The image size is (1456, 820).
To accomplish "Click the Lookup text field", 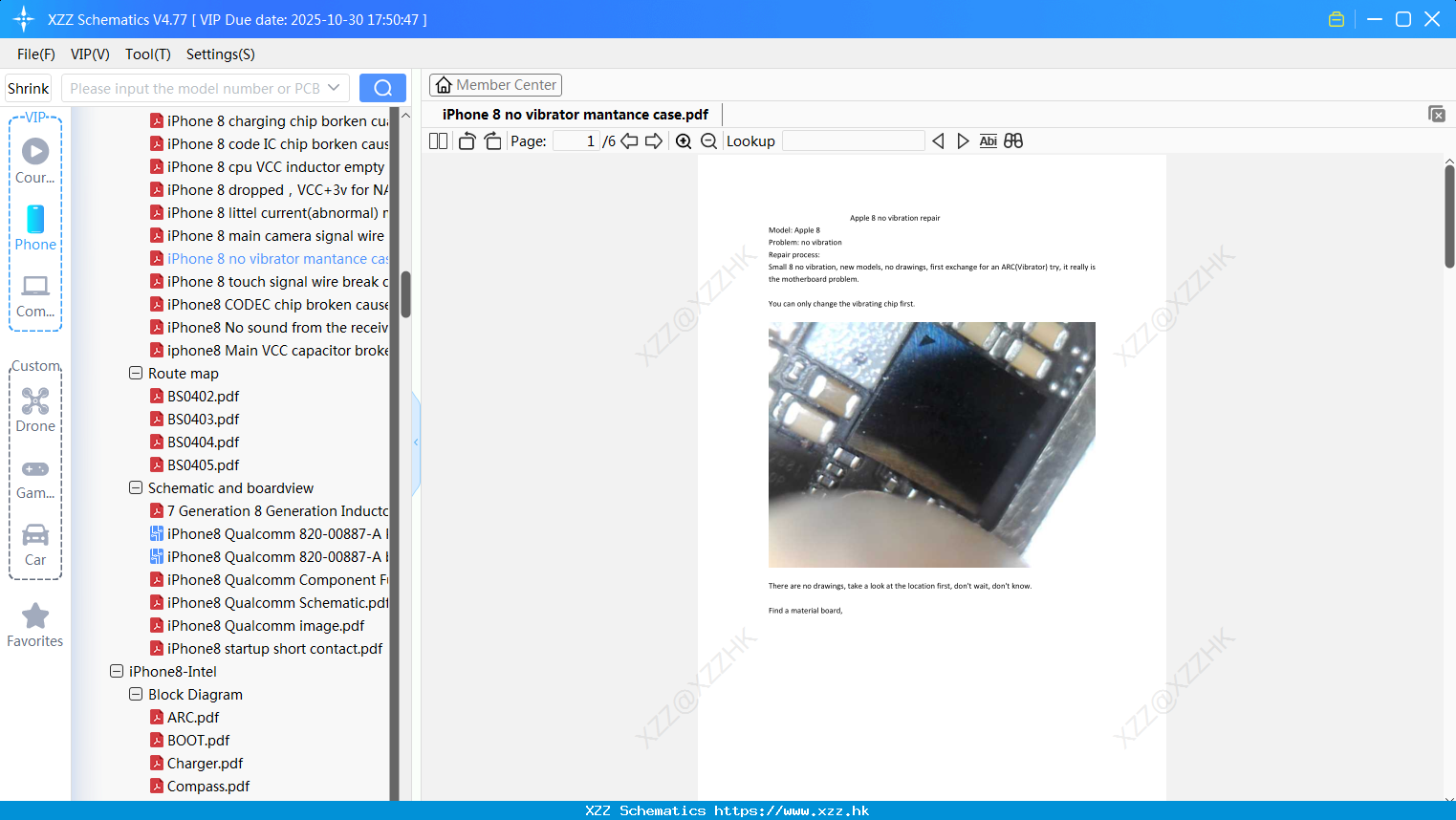I will tap(853, 141).
